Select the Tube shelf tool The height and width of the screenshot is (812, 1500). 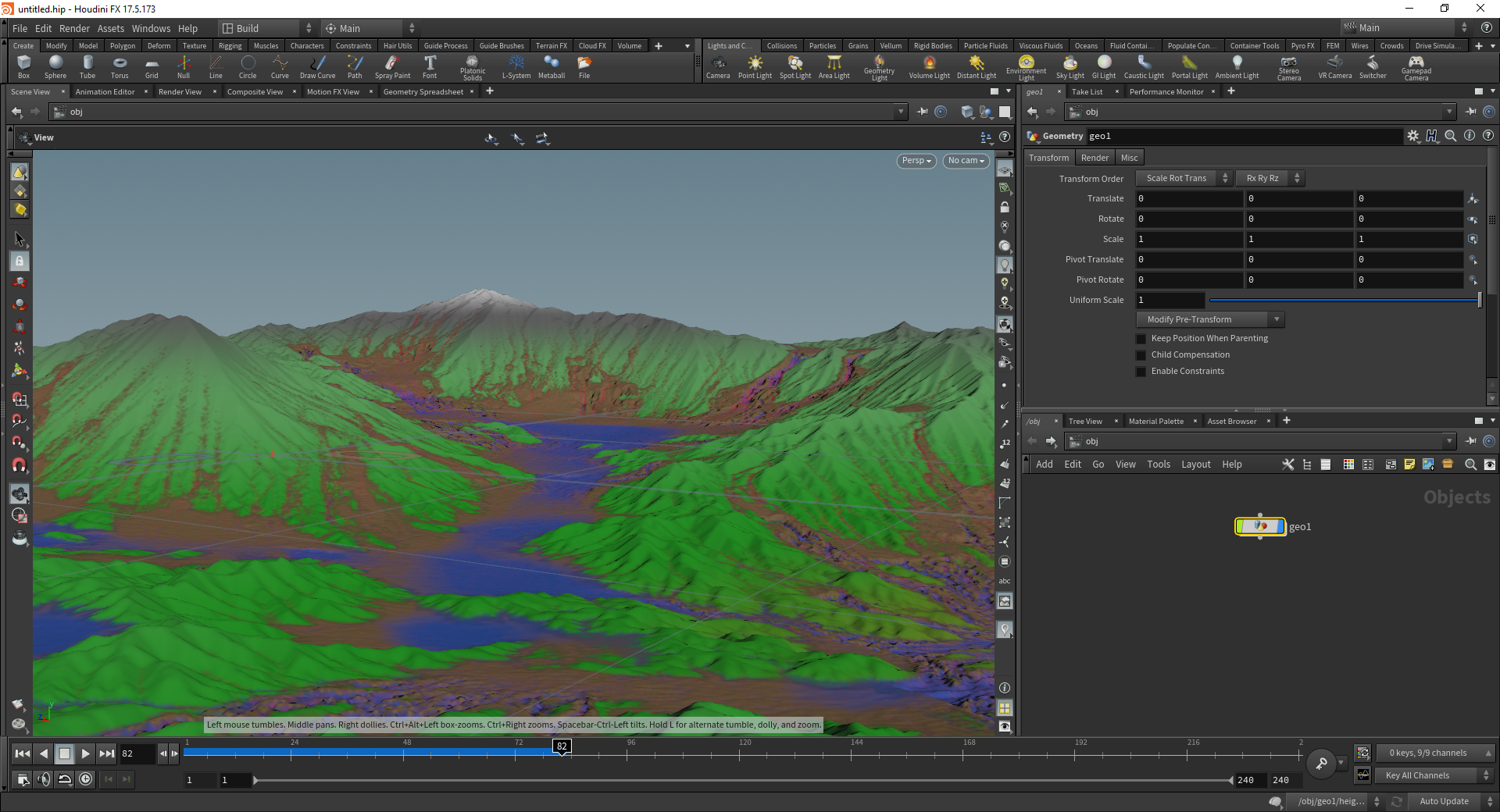(87, 67)
